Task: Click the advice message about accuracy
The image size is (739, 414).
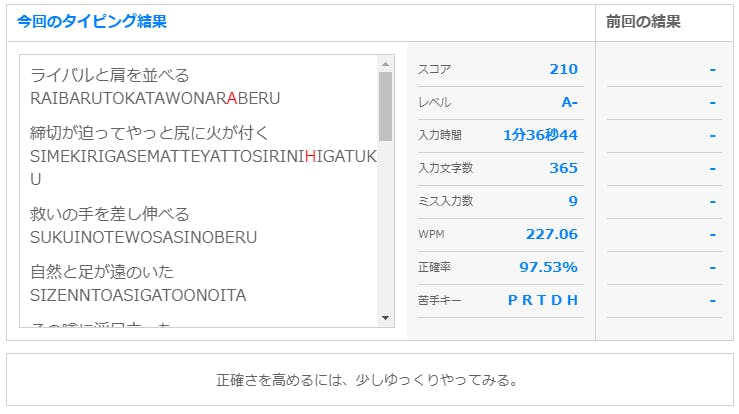Action: click(369, 380)
